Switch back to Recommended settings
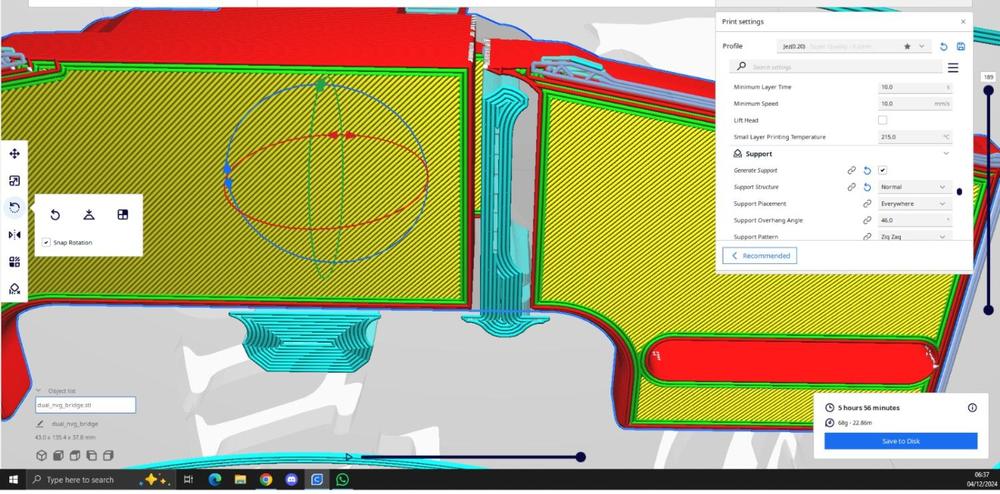The width and height of the screenshot is (1000, 494). tap(760, 256)
